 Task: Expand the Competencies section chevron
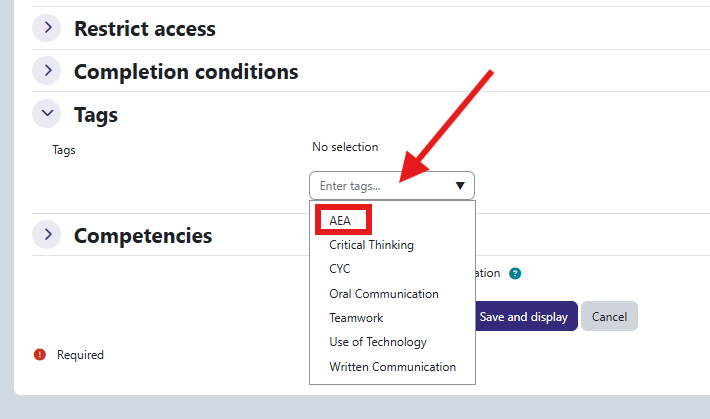click(x=47, y=235)
